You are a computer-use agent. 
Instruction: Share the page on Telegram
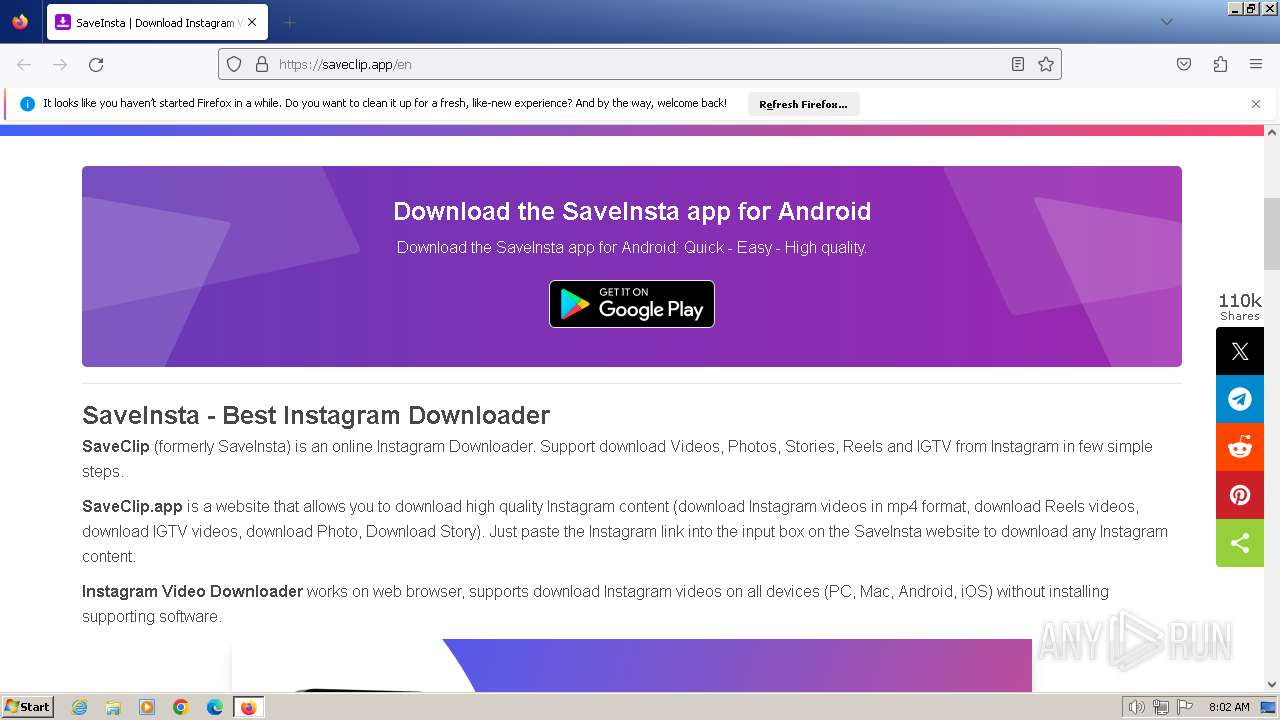pos(1240,399)
